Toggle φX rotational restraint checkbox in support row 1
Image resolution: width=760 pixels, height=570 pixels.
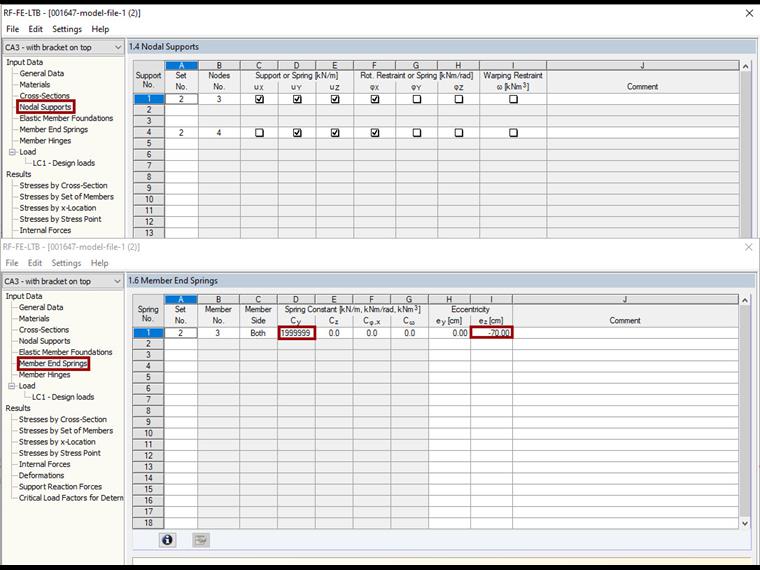[375, 99]
